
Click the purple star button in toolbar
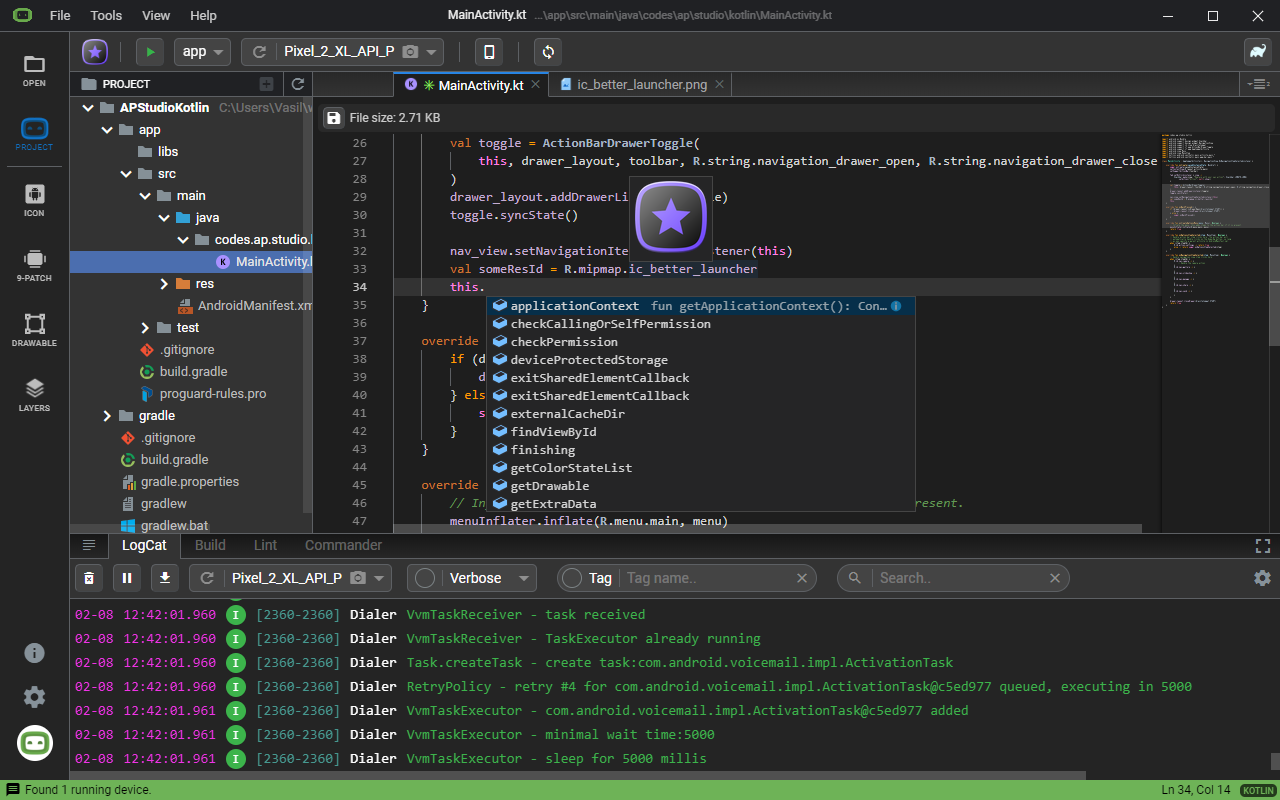95,52
